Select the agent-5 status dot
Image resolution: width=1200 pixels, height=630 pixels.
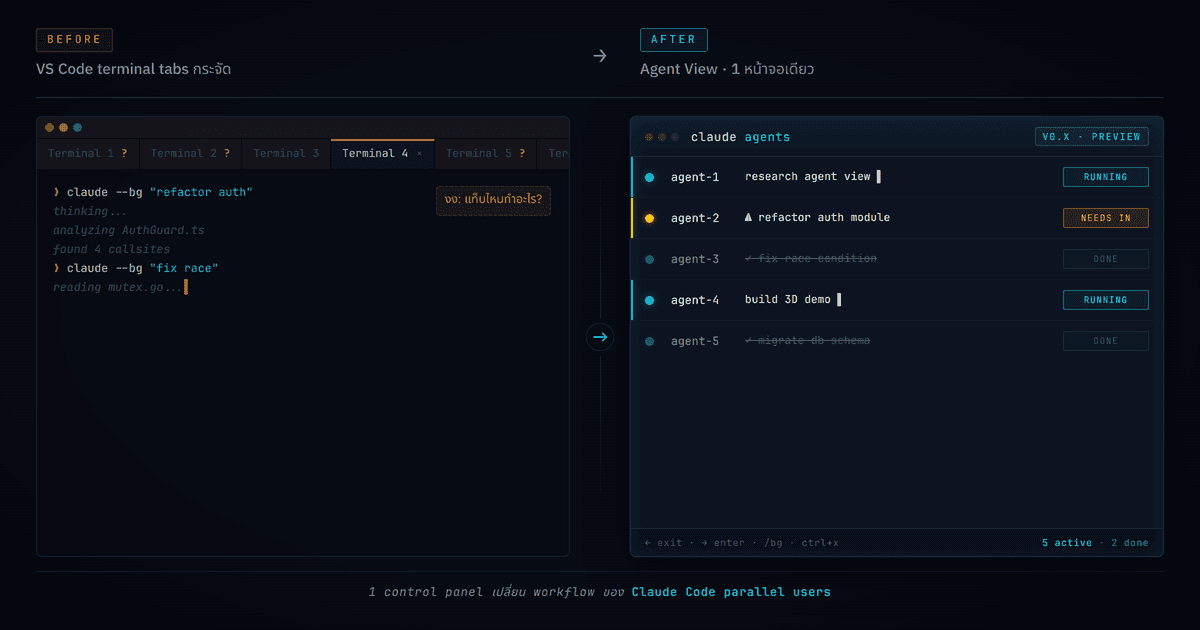(x=649, y=341)
